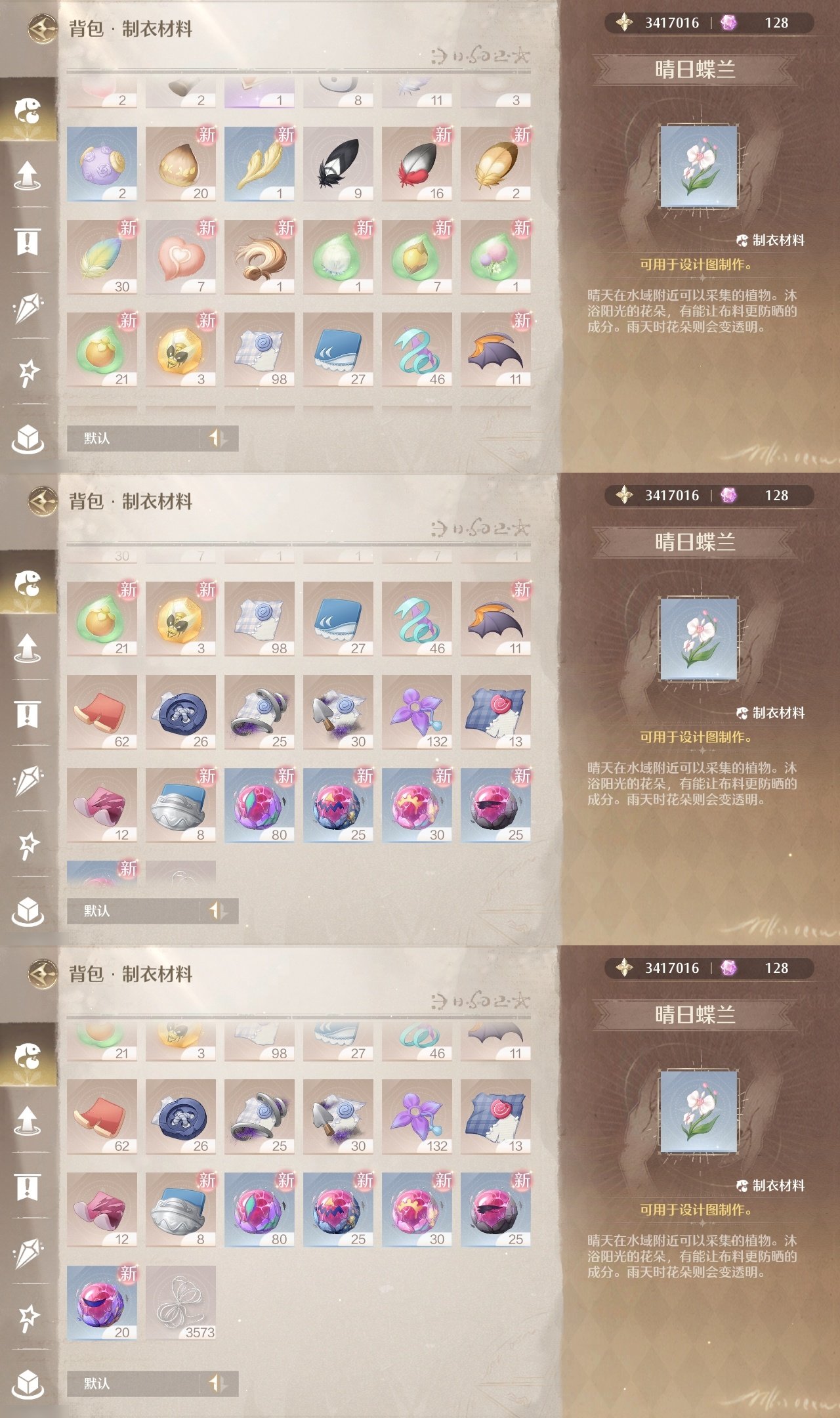Pick the rainbow feather with count 30
This screenshot has width=840, height=1418.
pyautogui.click(x=102, y=257)
